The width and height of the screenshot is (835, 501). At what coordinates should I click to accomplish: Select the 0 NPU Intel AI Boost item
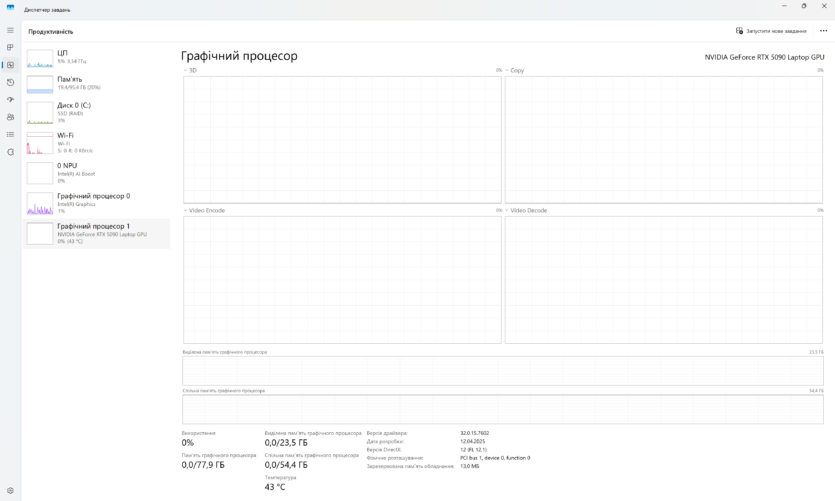[x=96, y=173]
